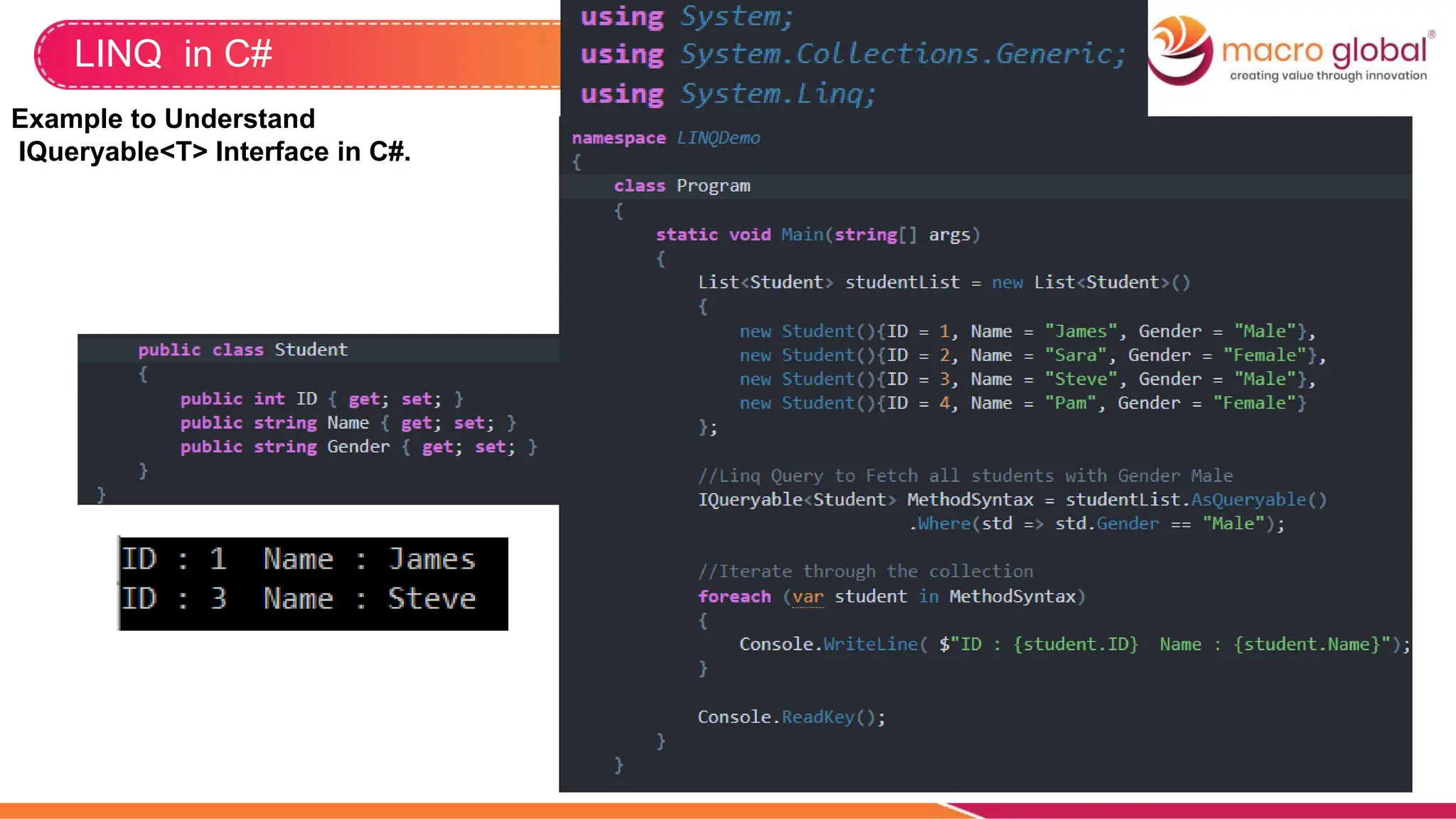Viewport: 1456px width, 819px height.
Task: Click the 'List<Student> studentList' declaration line
Action: (944, 282)
